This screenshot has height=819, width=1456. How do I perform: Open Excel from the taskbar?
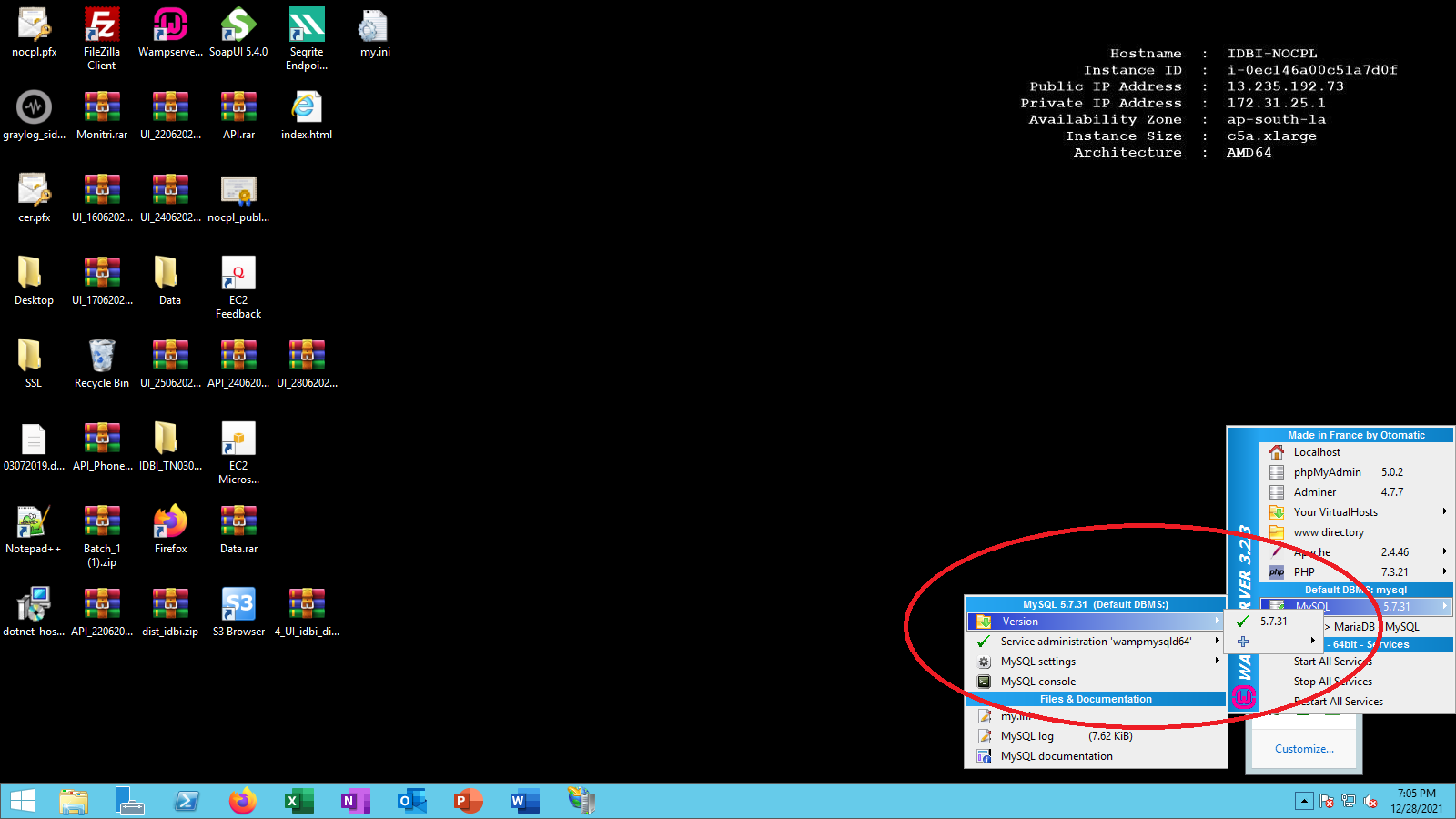click(299, 801)
